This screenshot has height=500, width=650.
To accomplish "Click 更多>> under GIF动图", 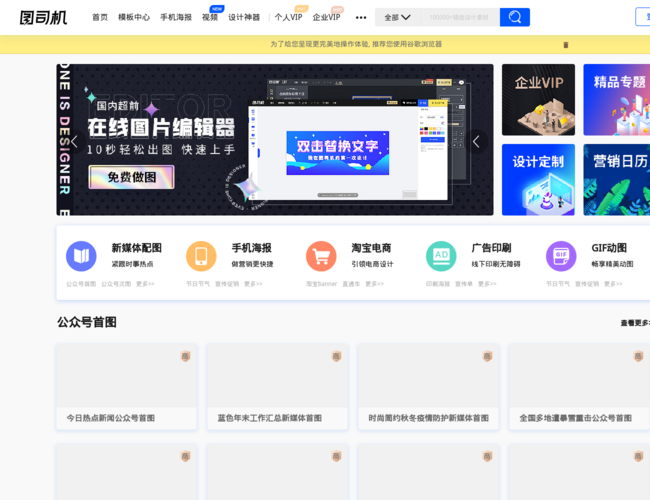I will coord(613,284).
